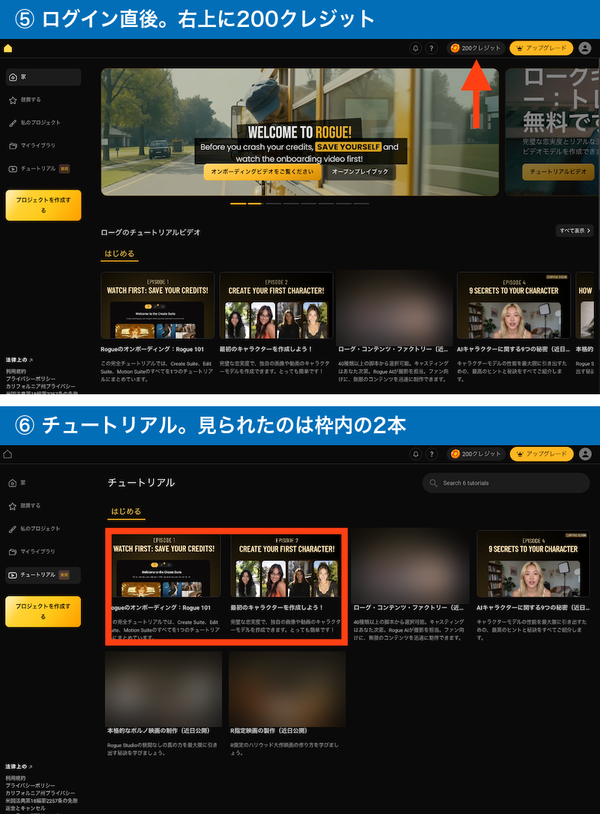Select the star item in the tutorials-page sidebar
Image resolution: width=600 pixels, height=814 pixels.
click(25, 506)
